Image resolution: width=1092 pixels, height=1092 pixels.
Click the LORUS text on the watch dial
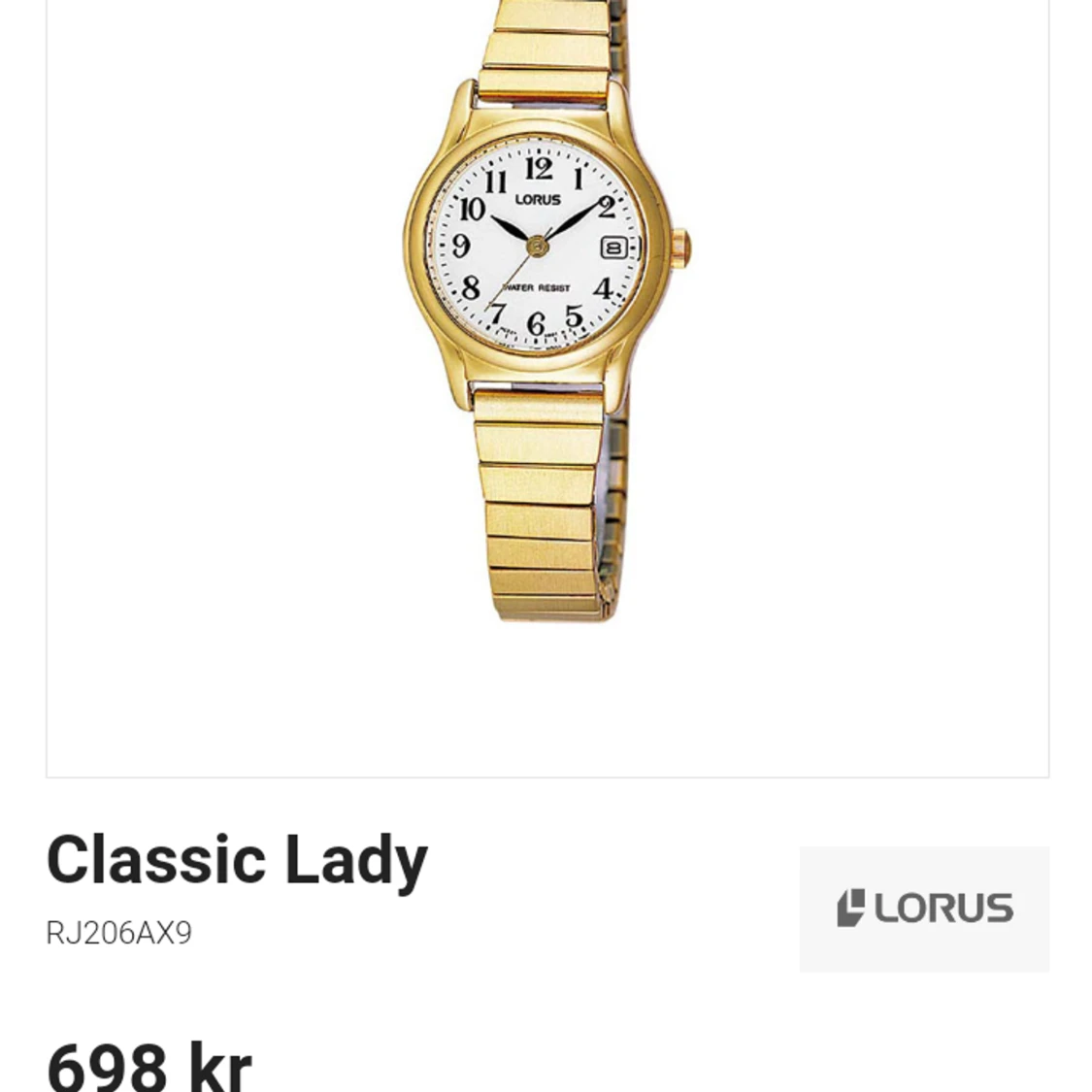pyautogui.click(x=538, y=200)
